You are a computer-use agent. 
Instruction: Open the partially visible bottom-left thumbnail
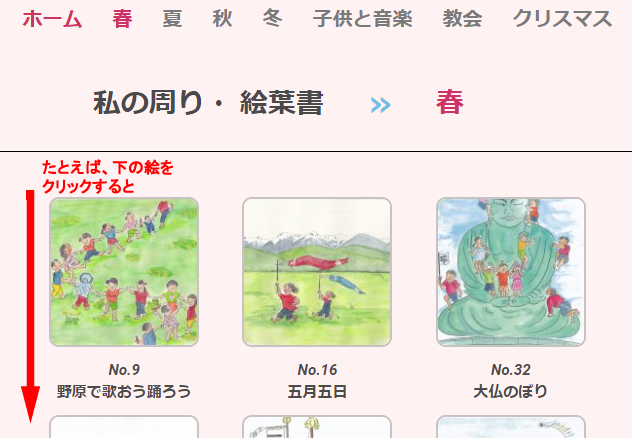tap(124, 427)
